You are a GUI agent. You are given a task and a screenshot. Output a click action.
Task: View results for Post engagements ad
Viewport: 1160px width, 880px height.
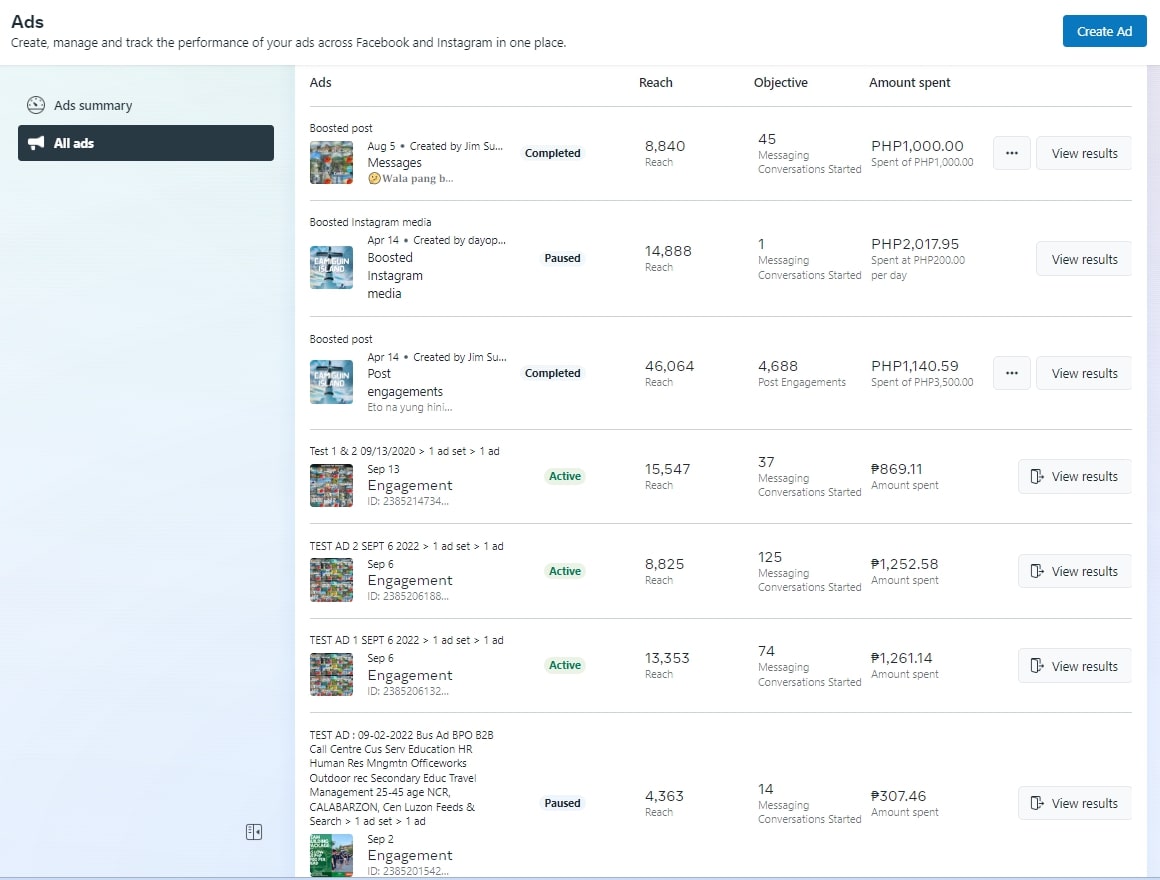click(1084, 373)
